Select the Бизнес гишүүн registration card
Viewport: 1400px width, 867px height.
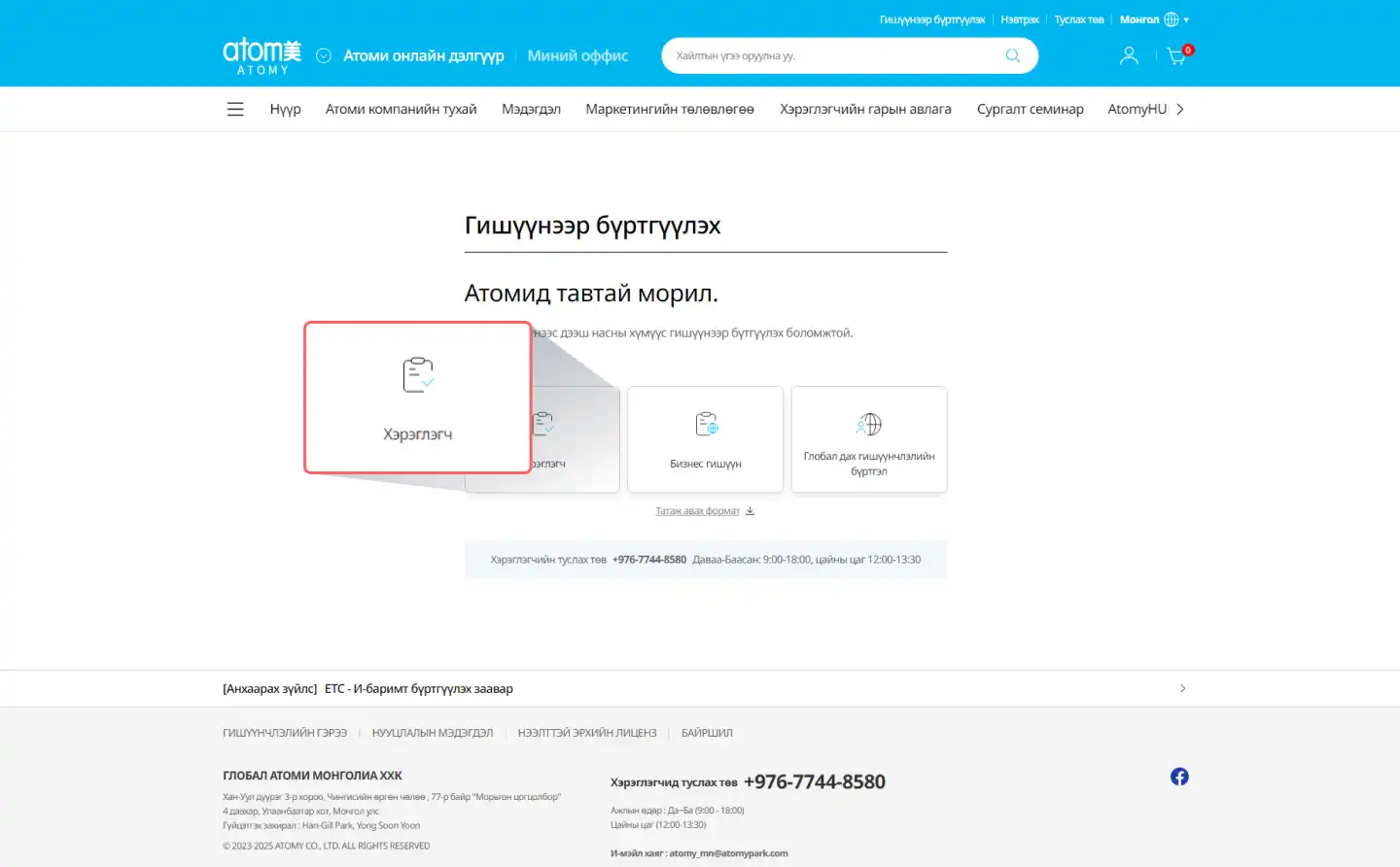click(705, 439)
